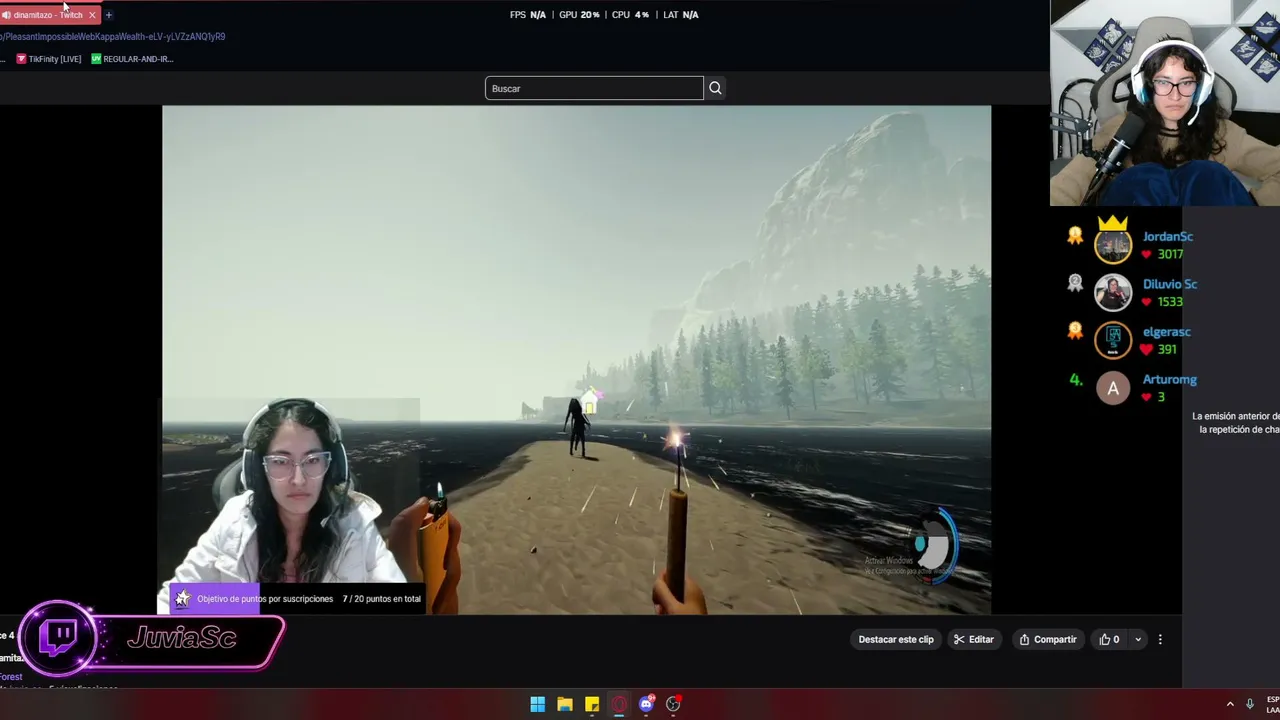
Task: Click the GPU 20% stat readout
Action: tap(579, 15)
